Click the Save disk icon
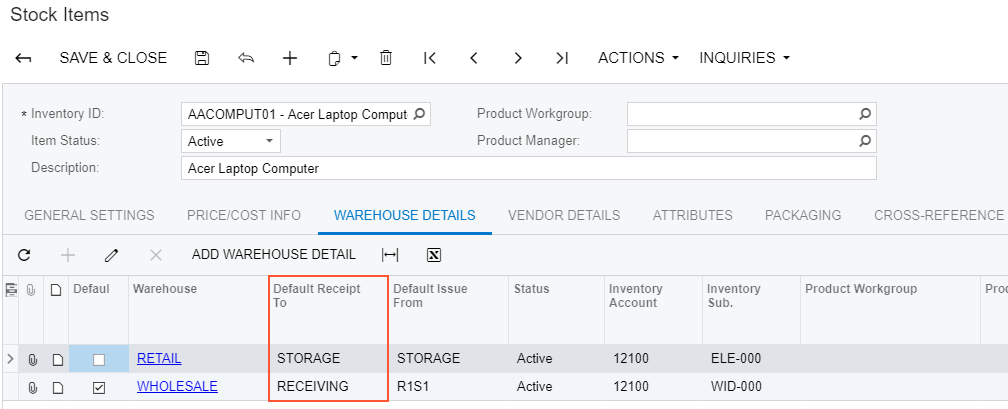Image resolution: width=1008 pixels, height=409 pixels. (x=202, y=58)
